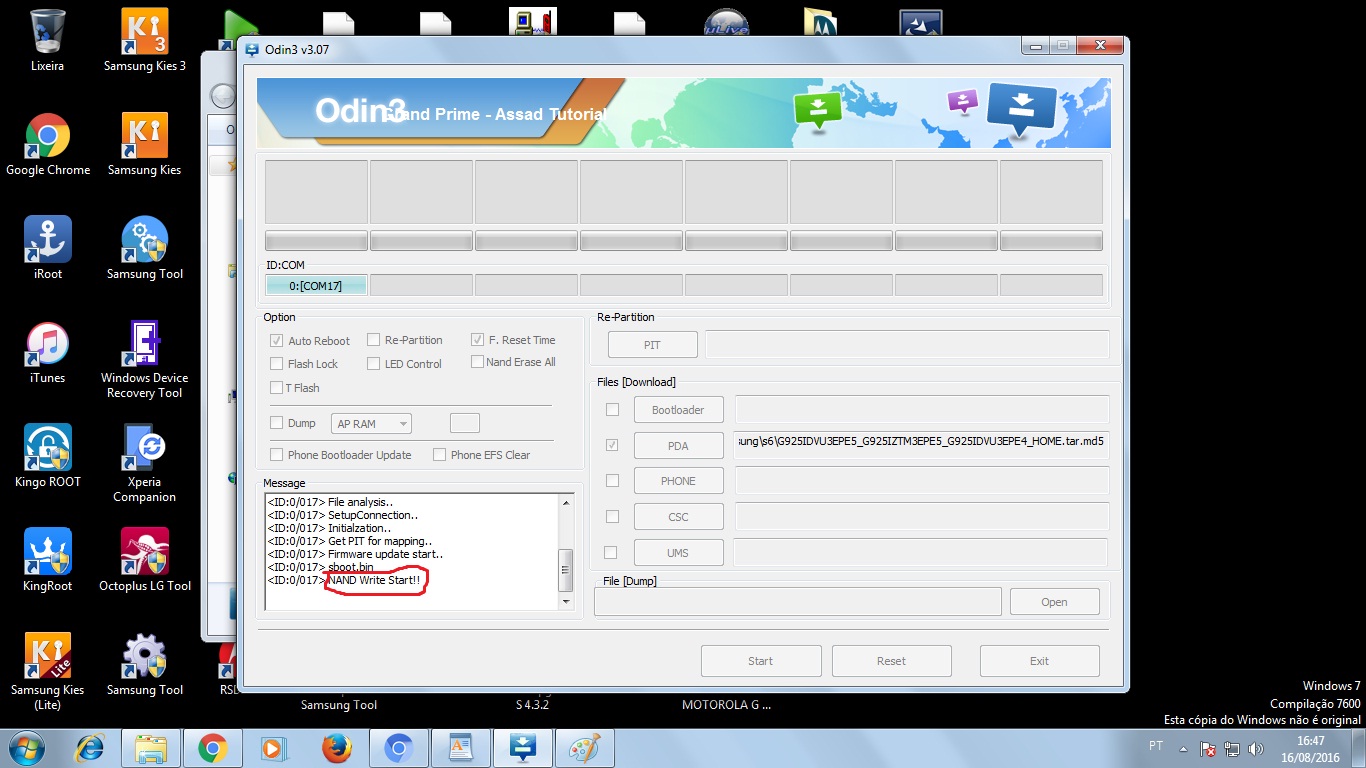Switch to the document editor taskbar icon
Viewport: 1366px width, 768px height.
(x=460, y=748)
